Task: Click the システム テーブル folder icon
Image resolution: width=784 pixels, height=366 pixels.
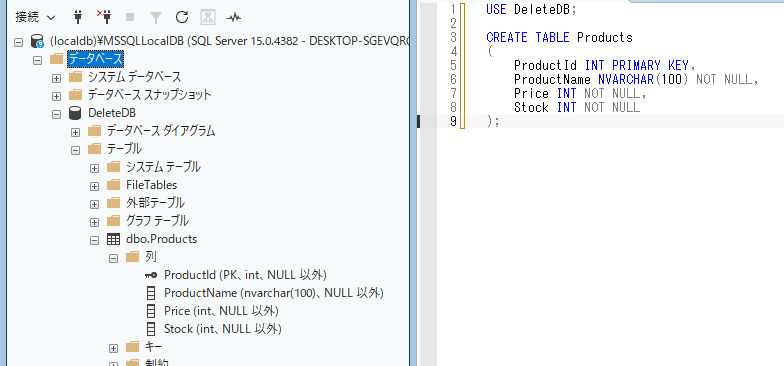Action: (114, 167)
